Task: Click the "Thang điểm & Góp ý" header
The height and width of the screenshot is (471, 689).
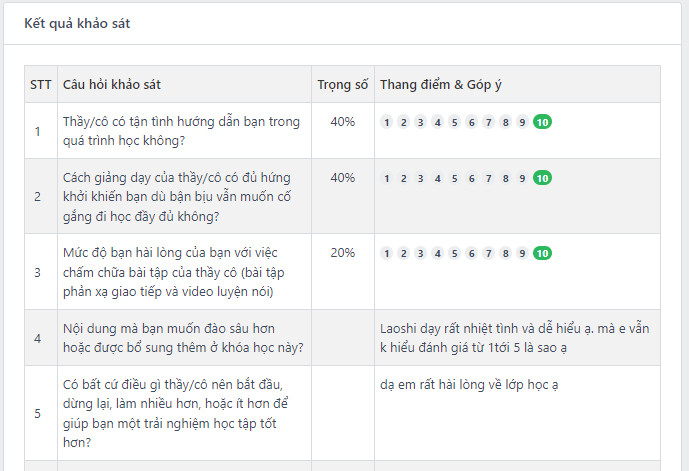Action: tap(440, 84)
